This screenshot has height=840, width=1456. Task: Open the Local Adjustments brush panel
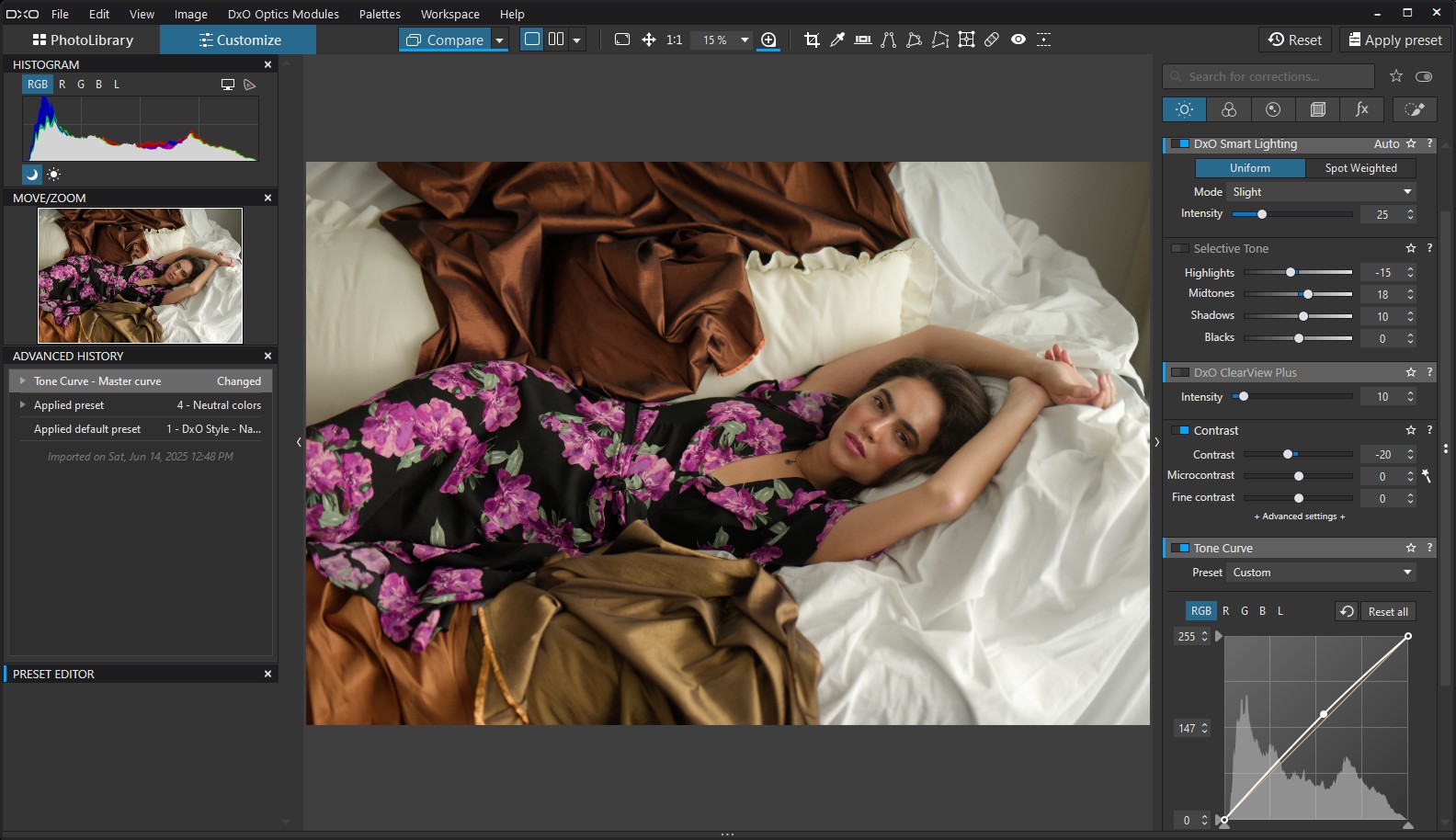(x=1415, y=109)
